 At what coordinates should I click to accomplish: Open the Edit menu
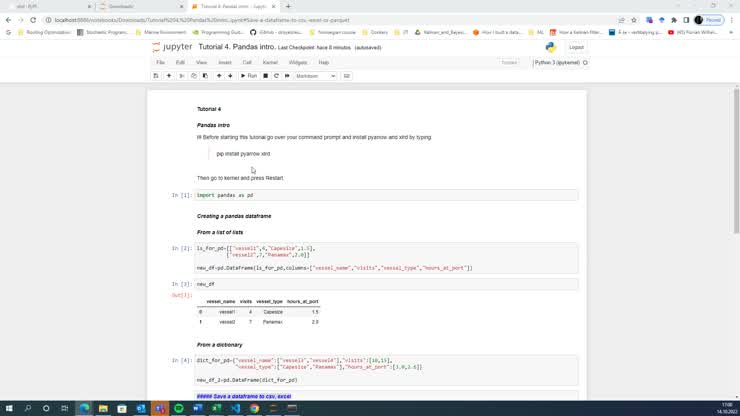click(x=180, y=62)
